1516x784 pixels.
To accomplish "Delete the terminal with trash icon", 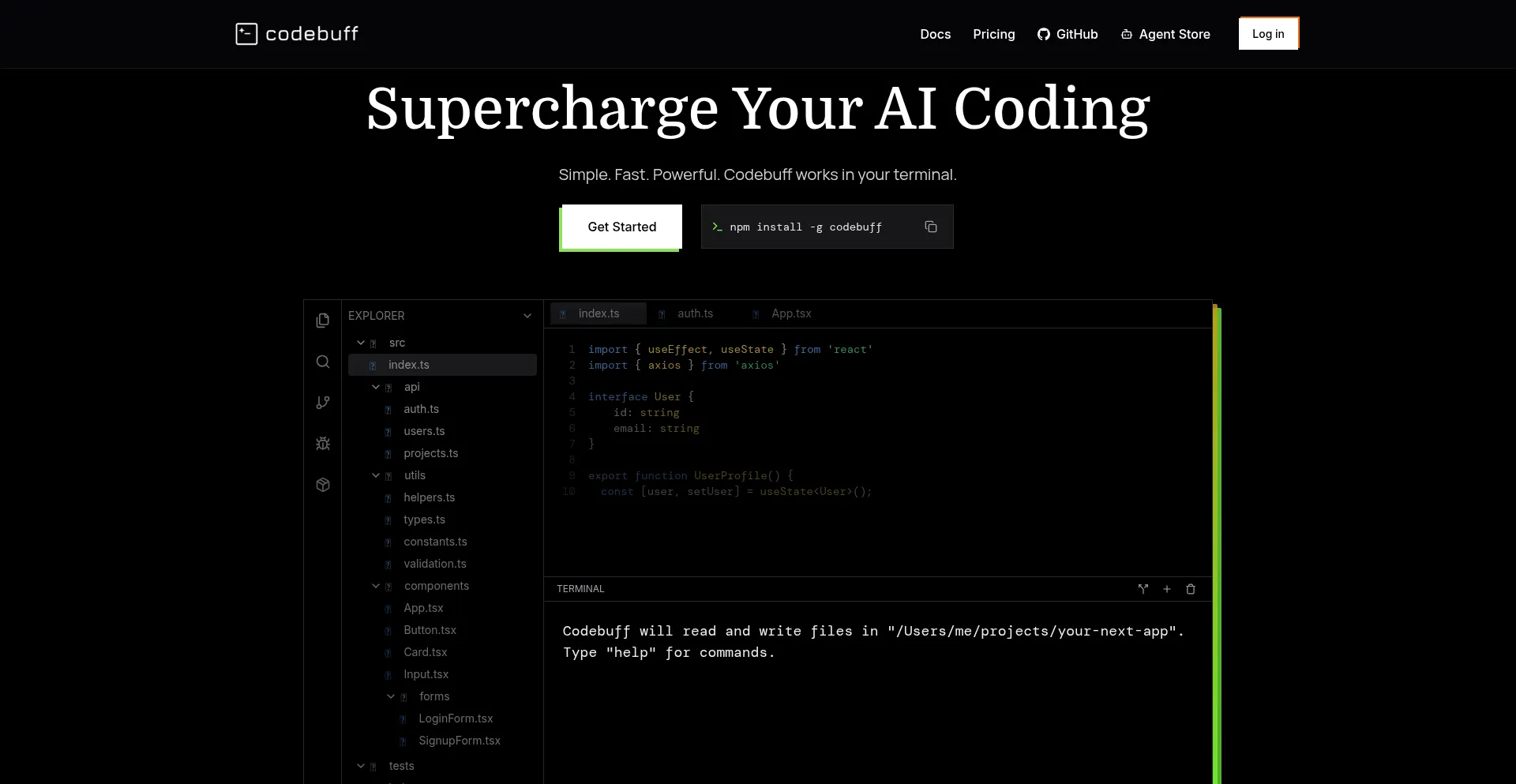I will pos(1191,589).
